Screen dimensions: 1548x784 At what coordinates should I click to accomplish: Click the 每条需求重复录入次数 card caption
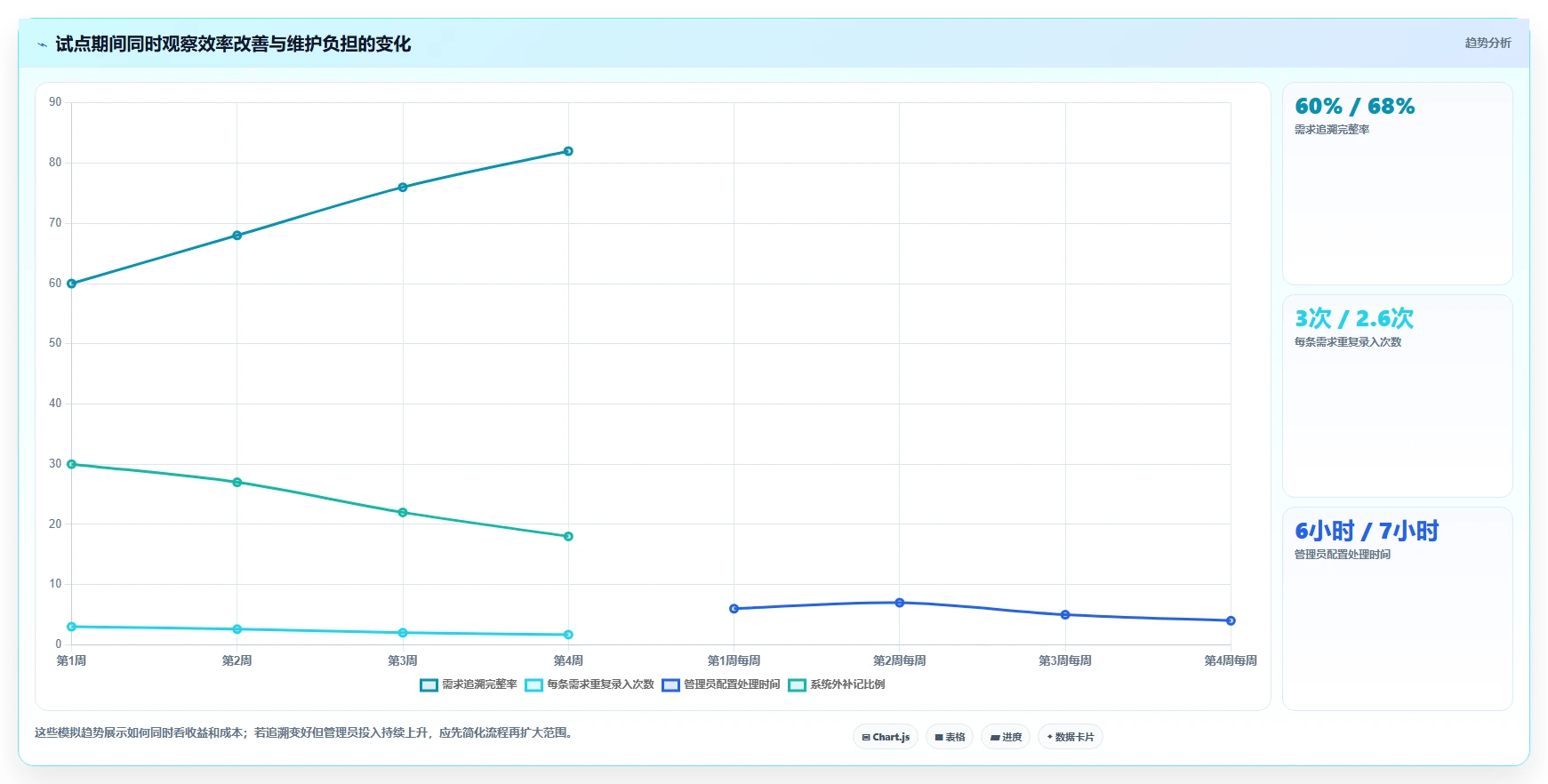pos(1348,342)
